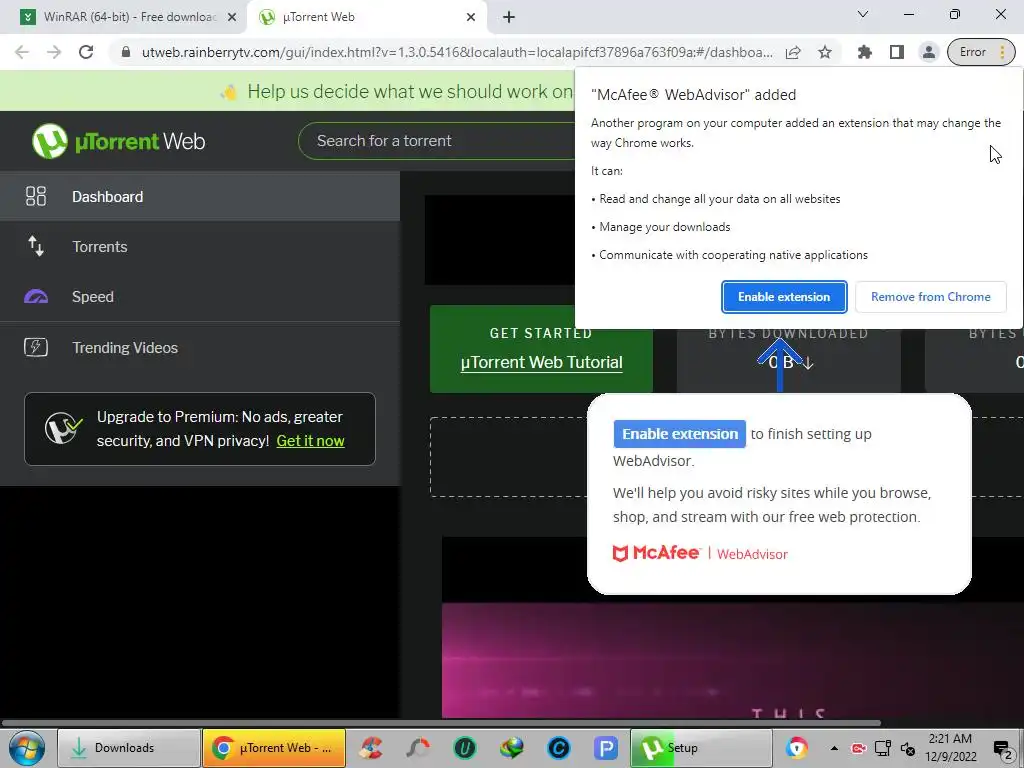Bookmark this page with star icon
Image resolution: width=1024 pixels, height=768 pixels.
pyautogui.click(x=825, y=52)
